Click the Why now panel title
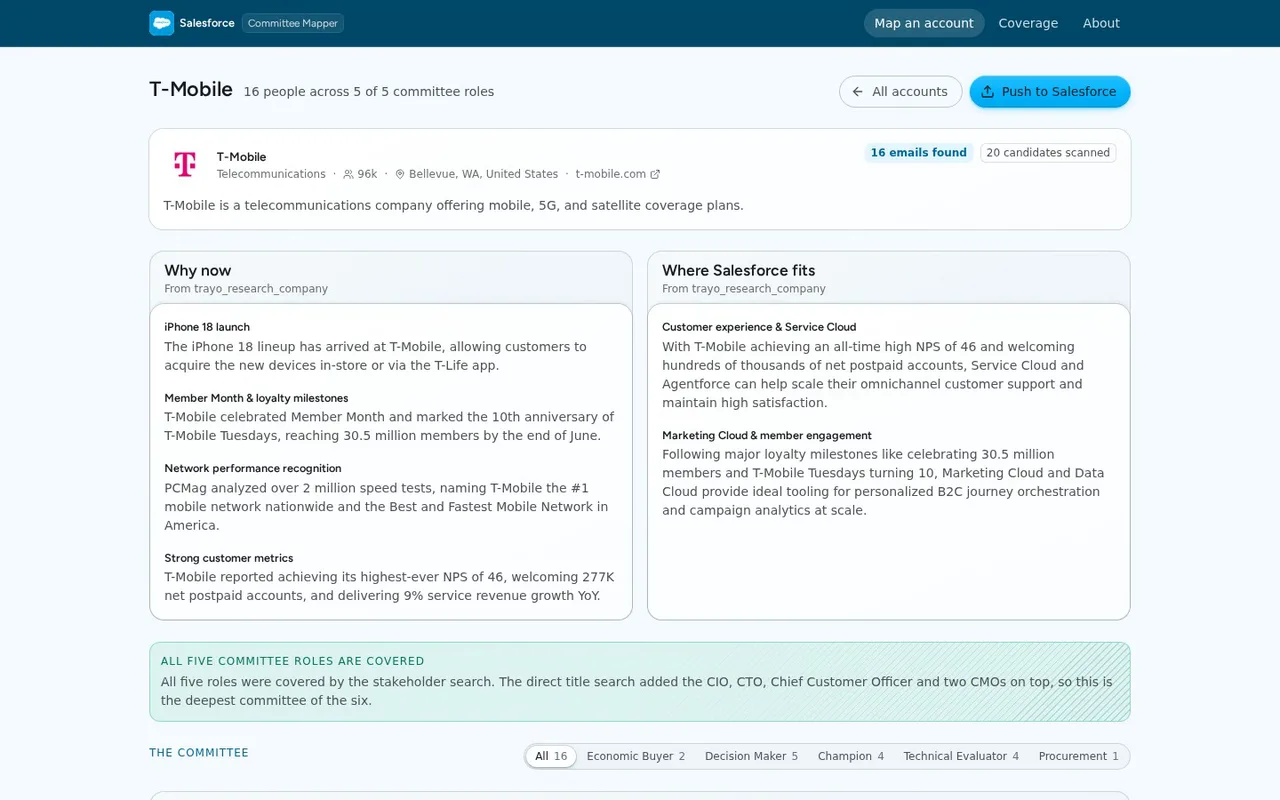This screenshot has width=1280, height=800. pos(198,270)
